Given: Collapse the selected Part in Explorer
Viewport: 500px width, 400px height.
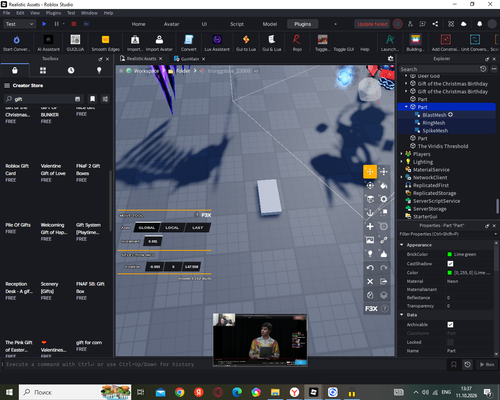Looking at the screenshot, I should pyautogui.click(x=406, y=107).
